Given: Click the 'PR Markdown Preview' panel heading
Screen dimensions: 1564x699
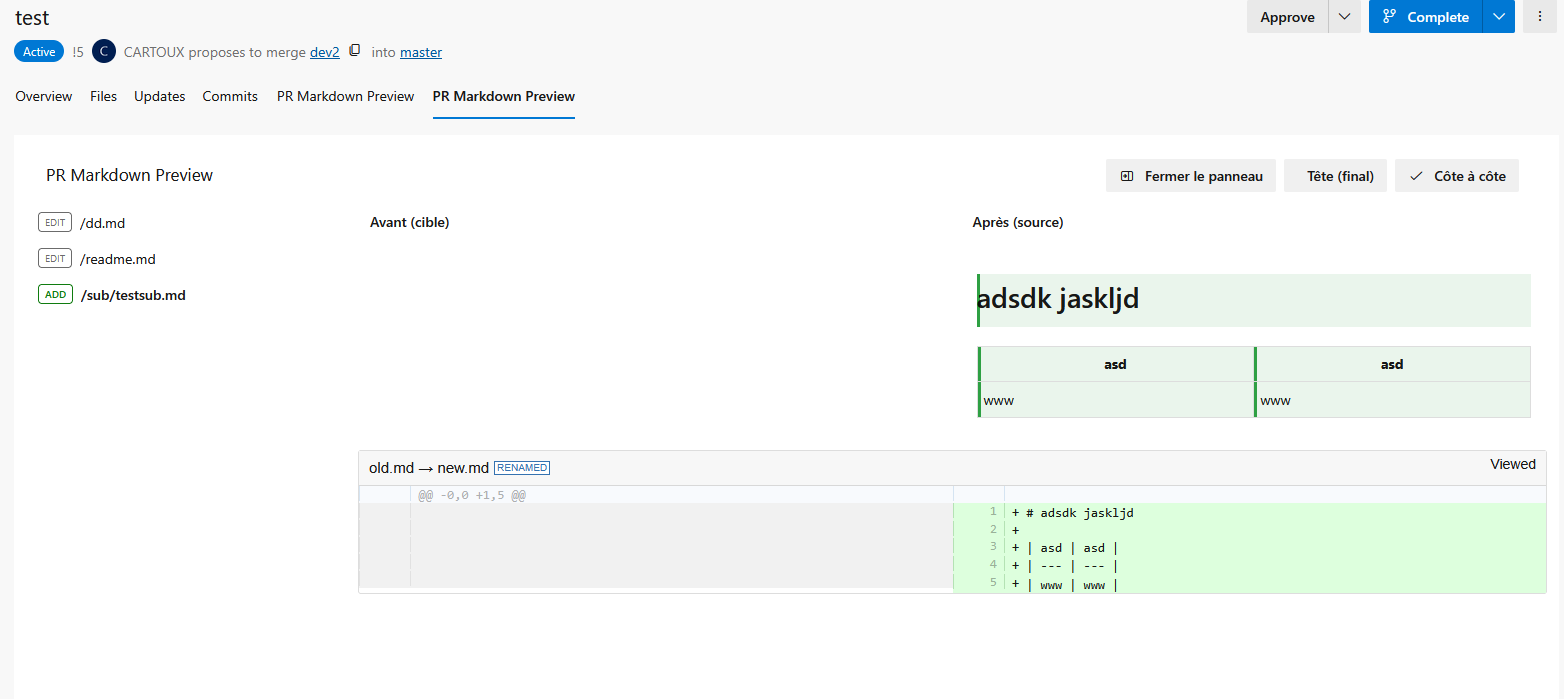Looking at the screenshot, I should coord(129,175).
